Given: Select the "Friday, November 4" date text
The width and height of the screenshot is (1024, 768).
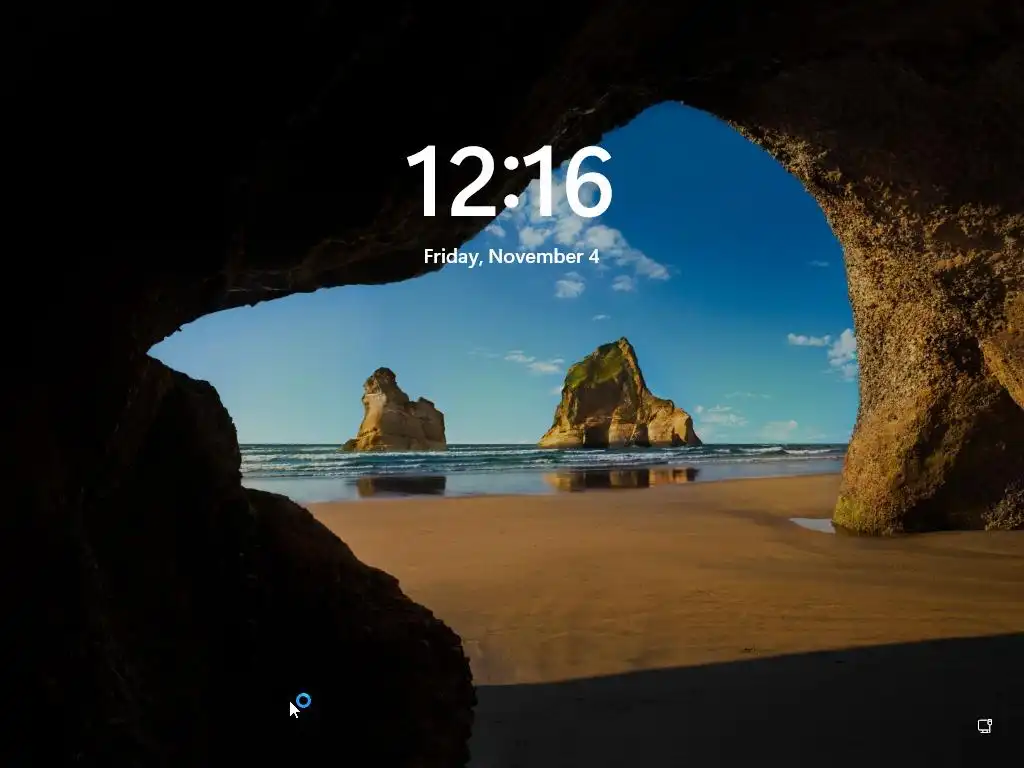Looking at the screenshot, I should click(x=511, y=256).
